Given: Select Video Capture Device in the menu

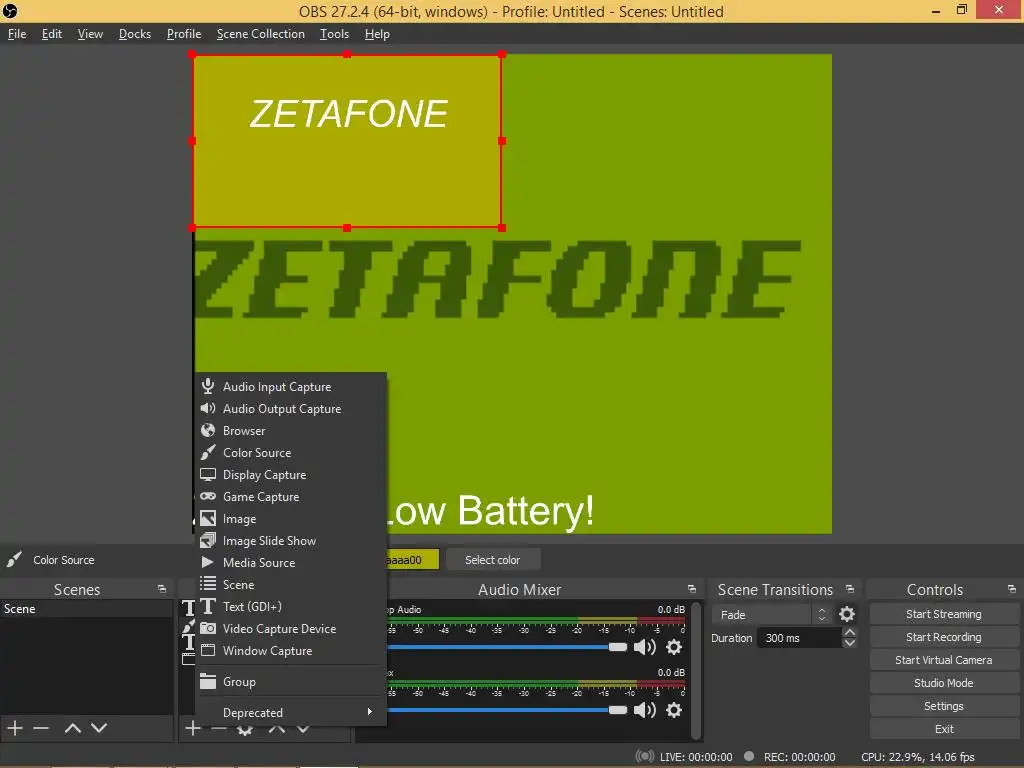Looking at the screenshot, I should [291, 629].
